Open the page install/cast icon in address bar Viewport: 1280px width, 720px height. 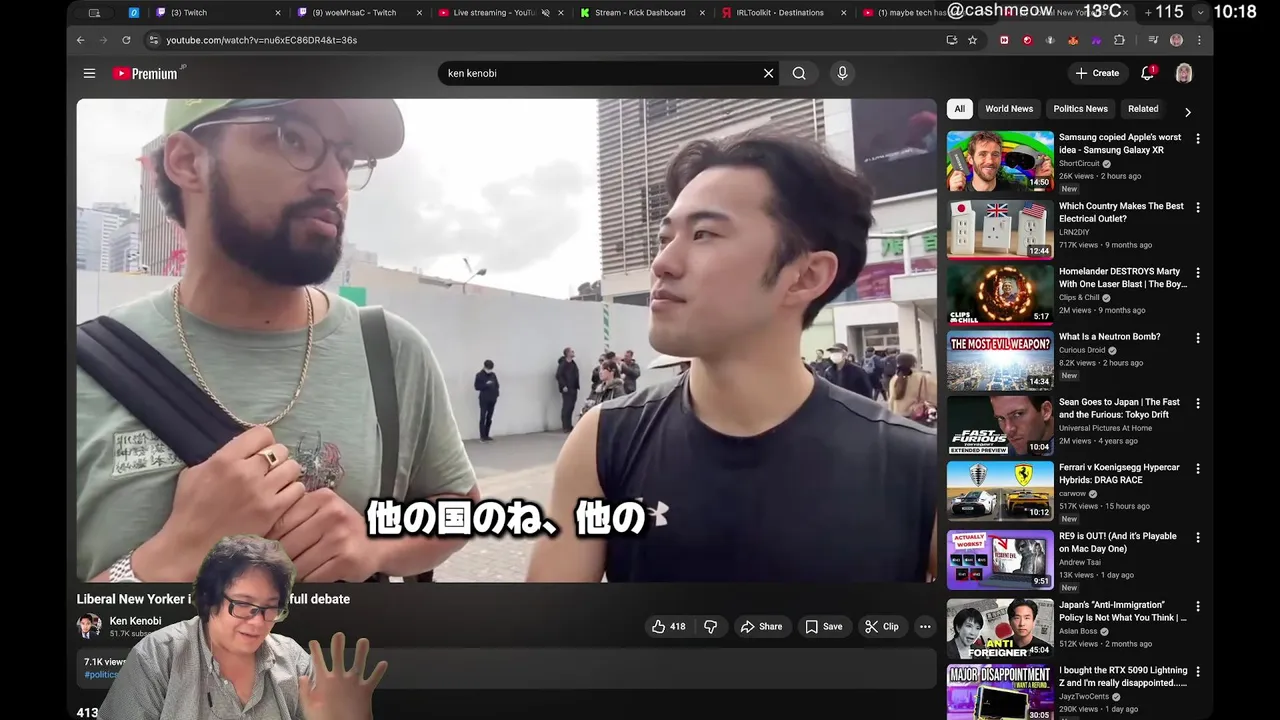[x=951, y=40]
